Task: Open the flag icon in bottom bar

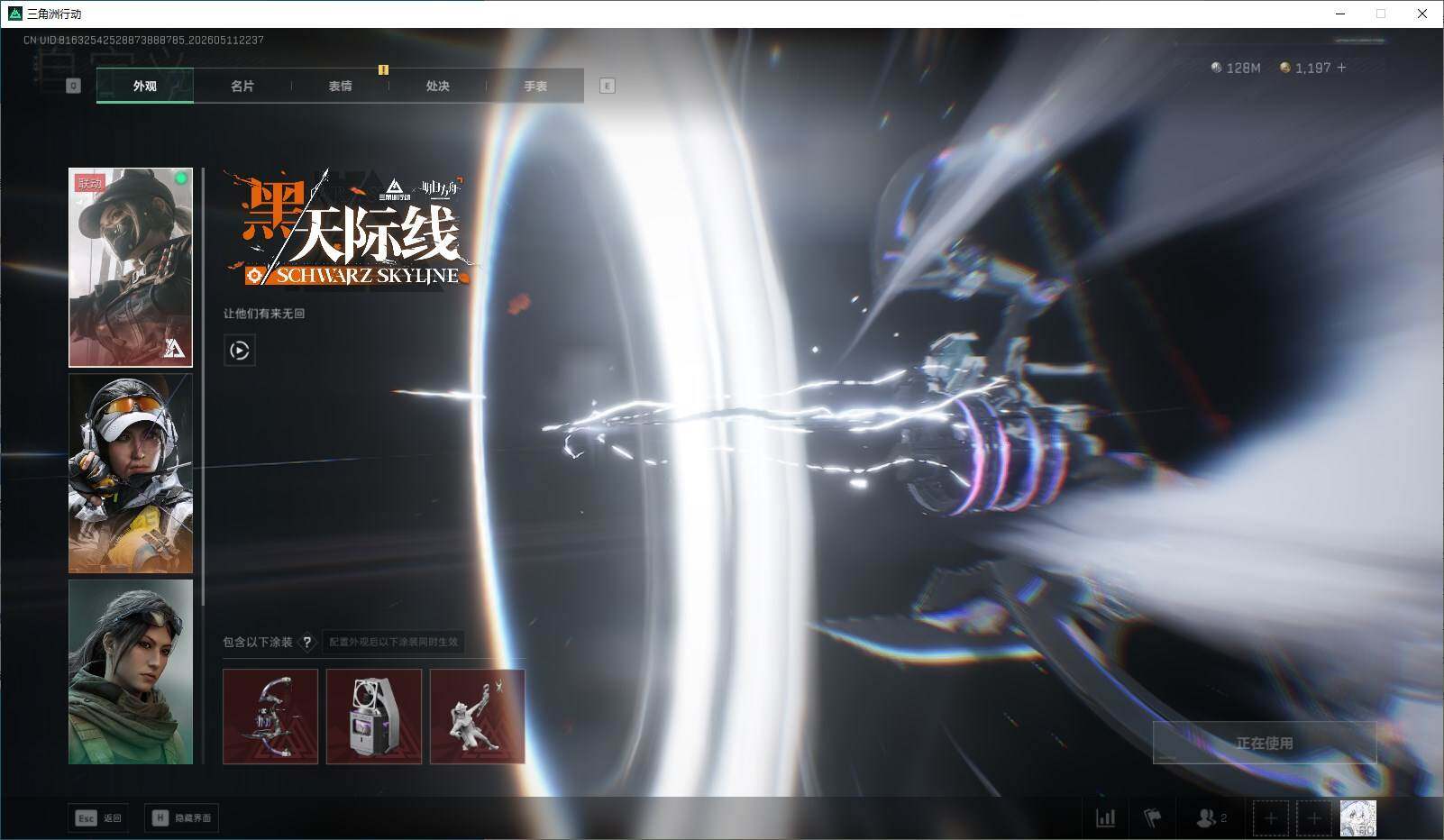Action: pyautogui.click(x=1153, y=817)
